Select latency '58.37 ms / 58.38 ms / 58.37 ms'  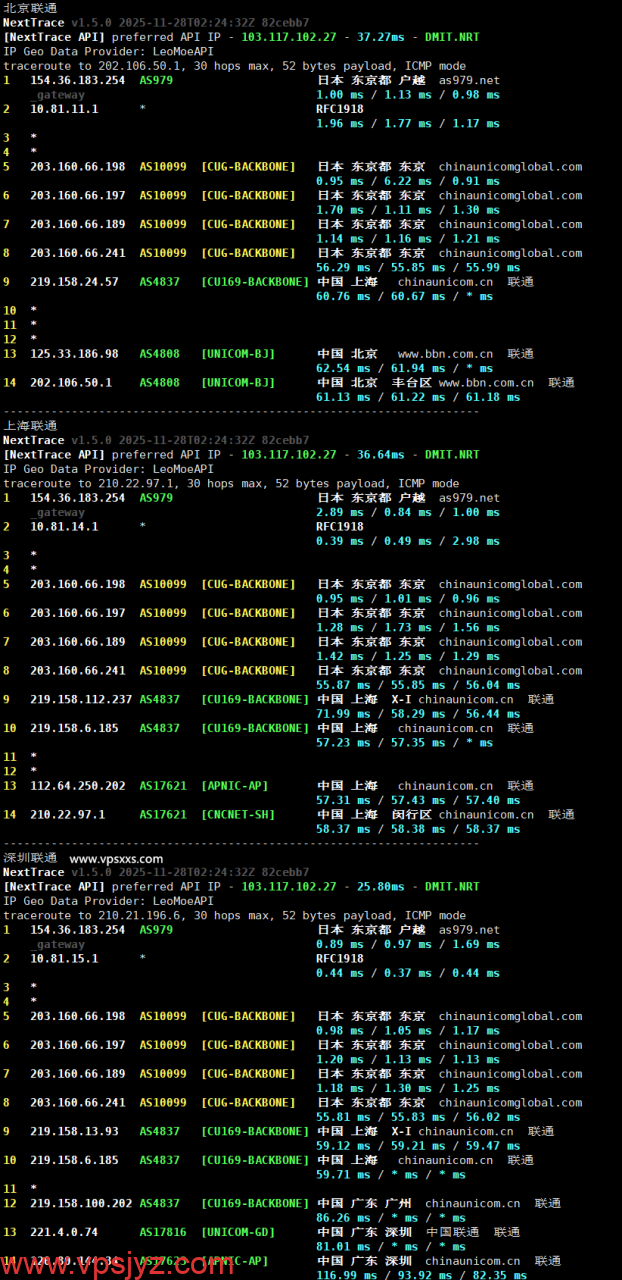coord(418,829)
